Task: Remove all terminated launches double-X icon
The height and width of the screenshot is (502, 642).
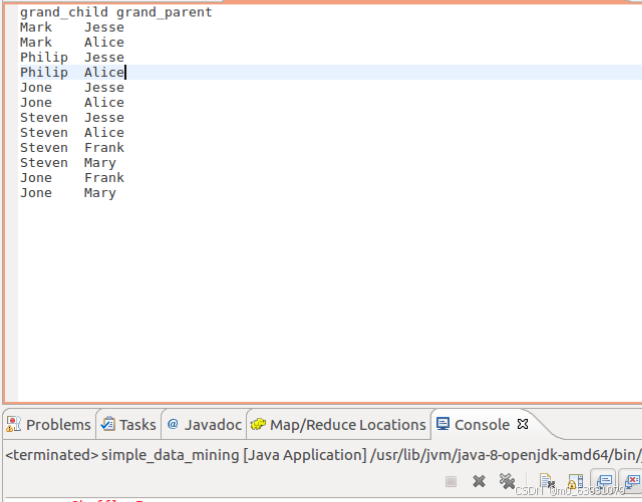Action: (507, 481)
